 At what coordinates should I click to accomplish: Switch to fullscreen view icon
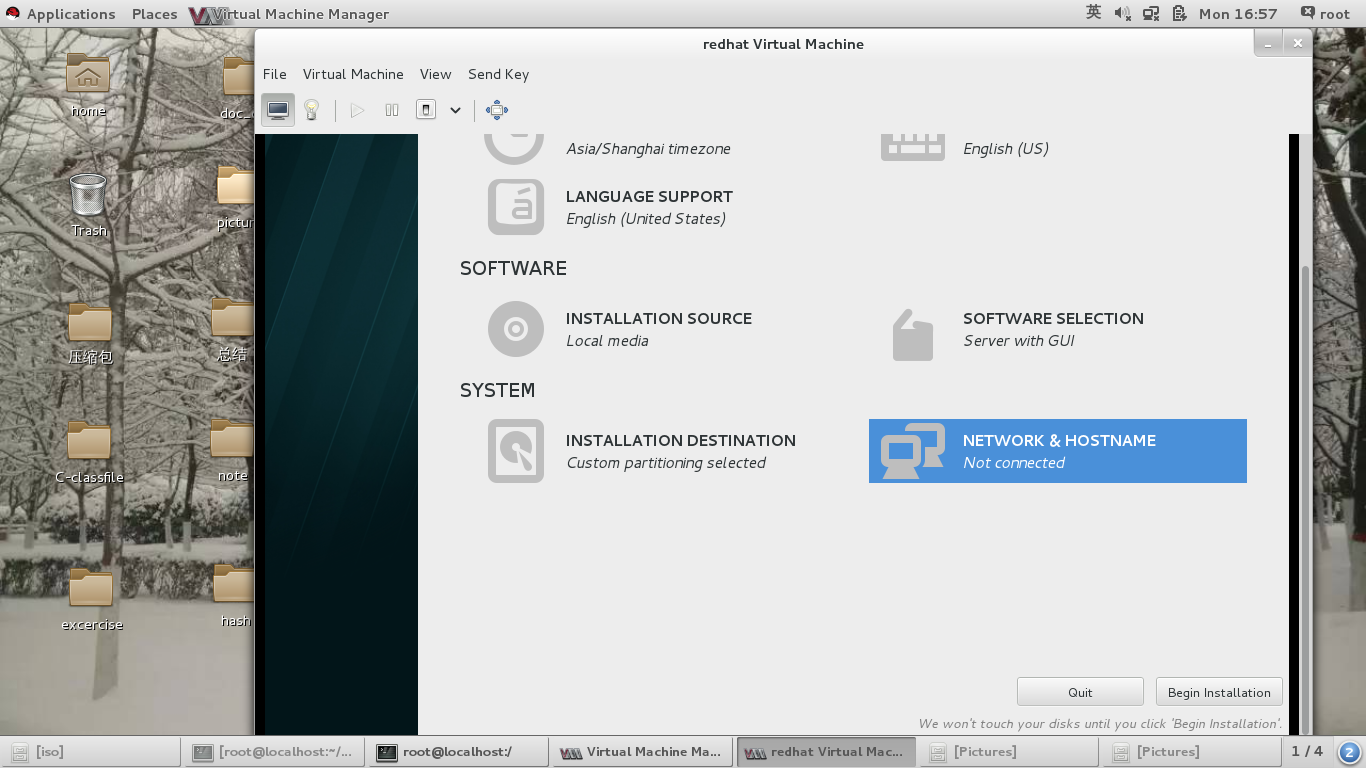[x=497, y=110]
